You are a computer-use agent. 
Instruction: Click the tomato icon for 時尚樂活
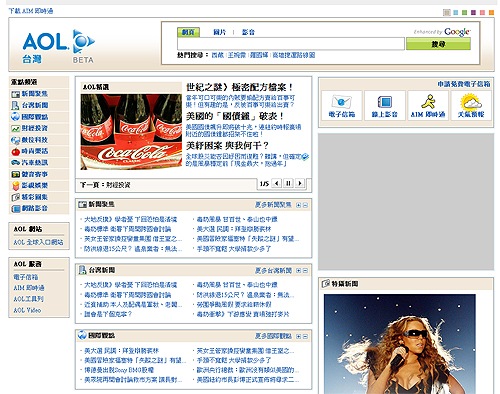point(15,152)
